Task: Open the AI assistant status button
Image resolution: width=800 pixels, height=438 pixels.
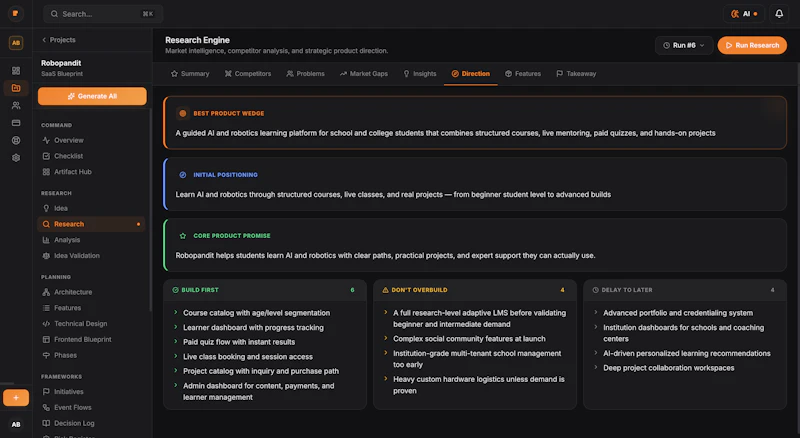Action: (744, 14)
